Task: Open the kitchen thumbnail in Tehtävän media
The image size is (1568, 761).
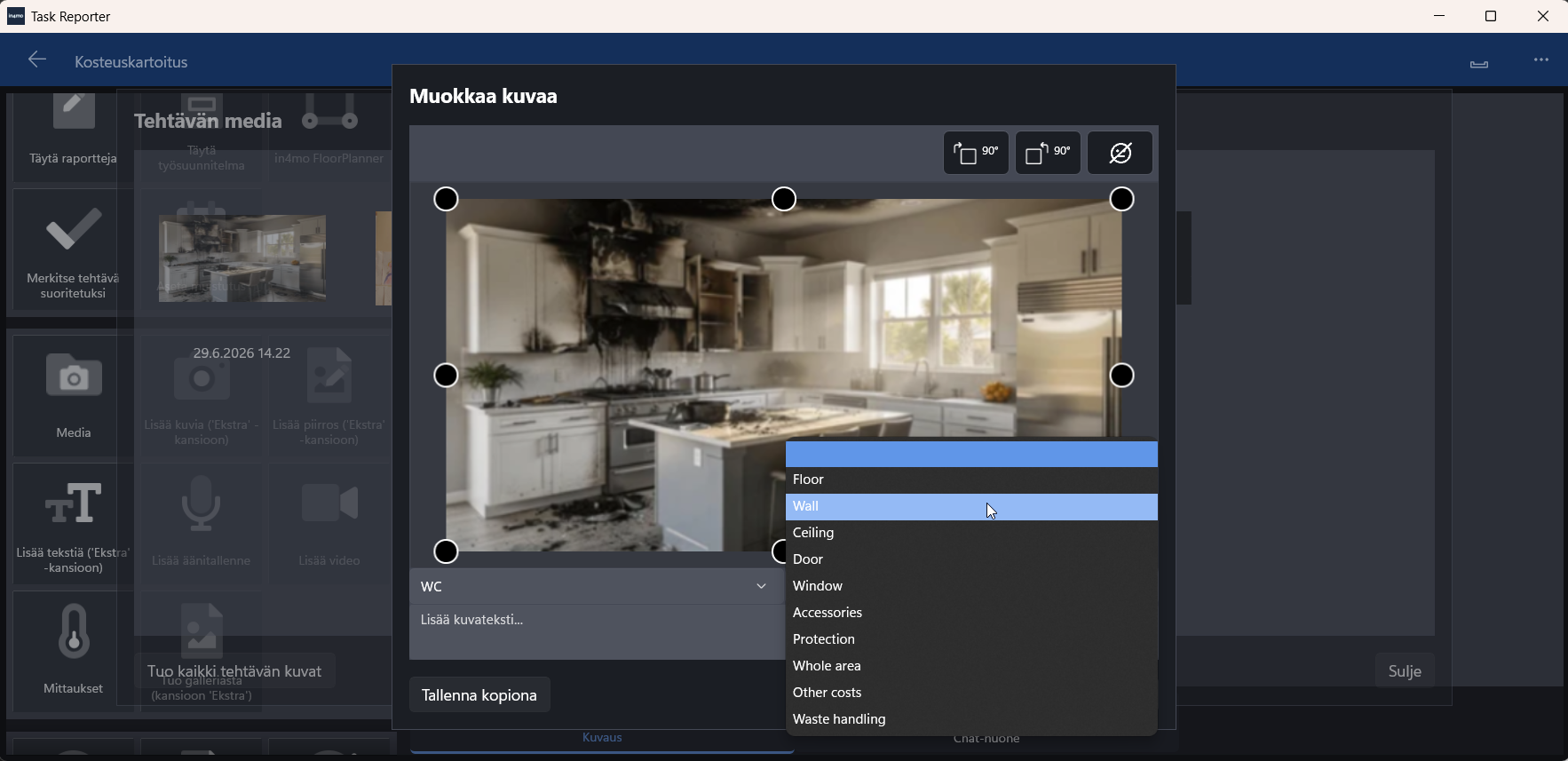Action: (x=242, y=258)
